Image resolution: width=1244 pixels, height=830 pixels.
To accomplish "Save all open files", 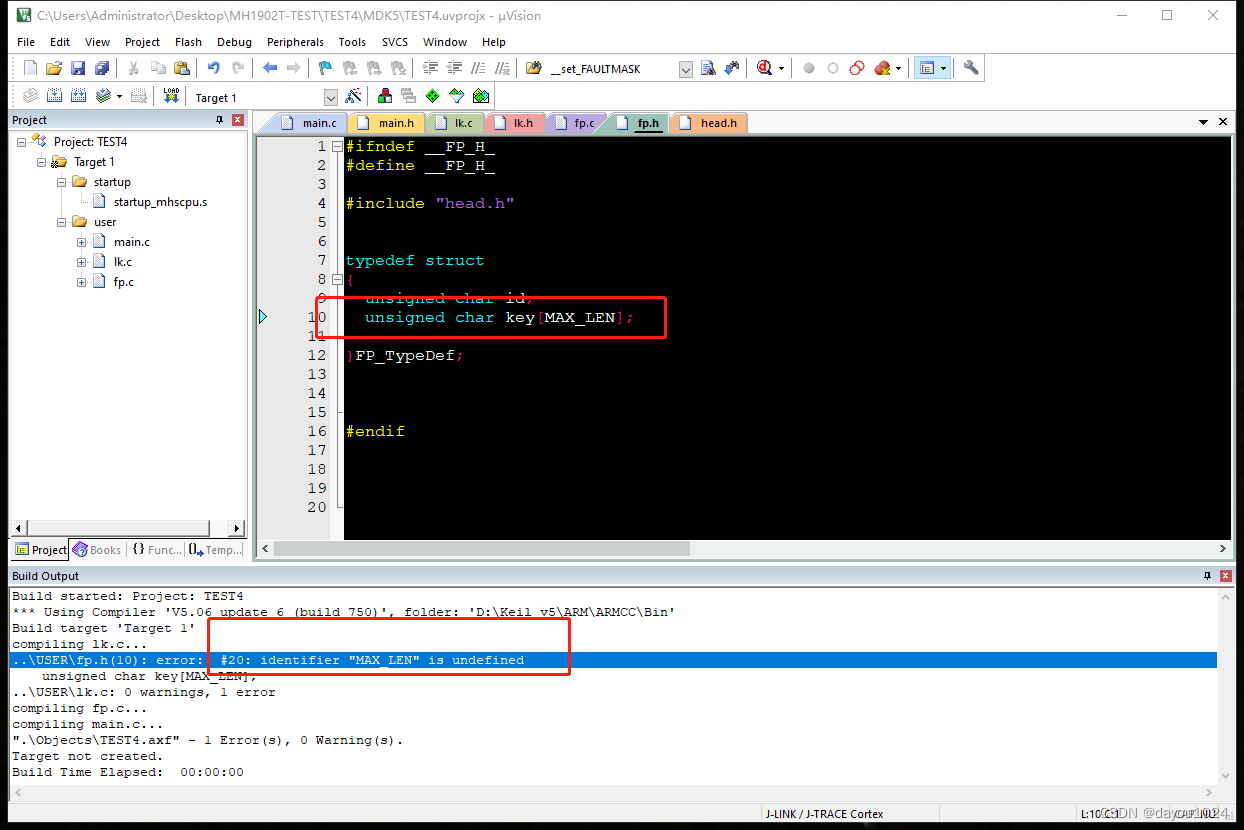I will (102, 68).
